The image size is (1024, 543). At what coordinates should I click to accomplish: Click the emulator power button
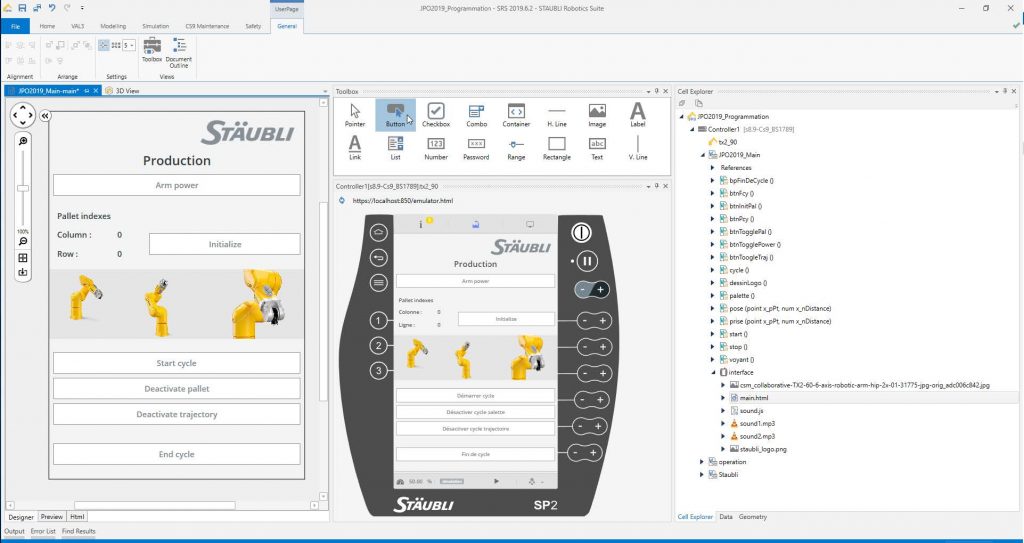(581, 232)
